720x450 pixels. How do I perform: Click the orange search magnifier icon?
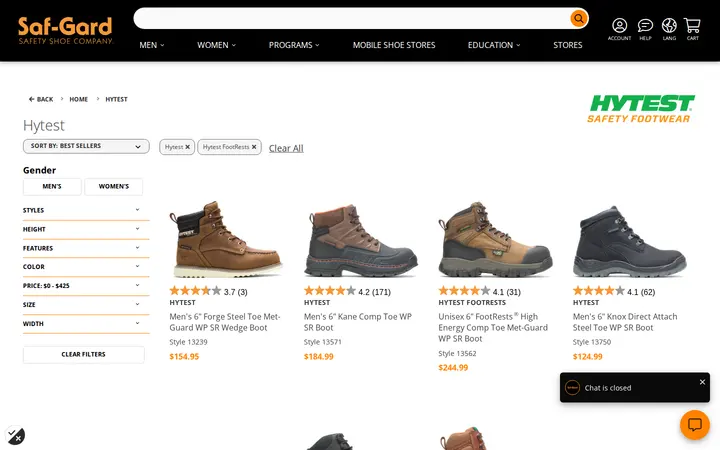tap(579, 18)
